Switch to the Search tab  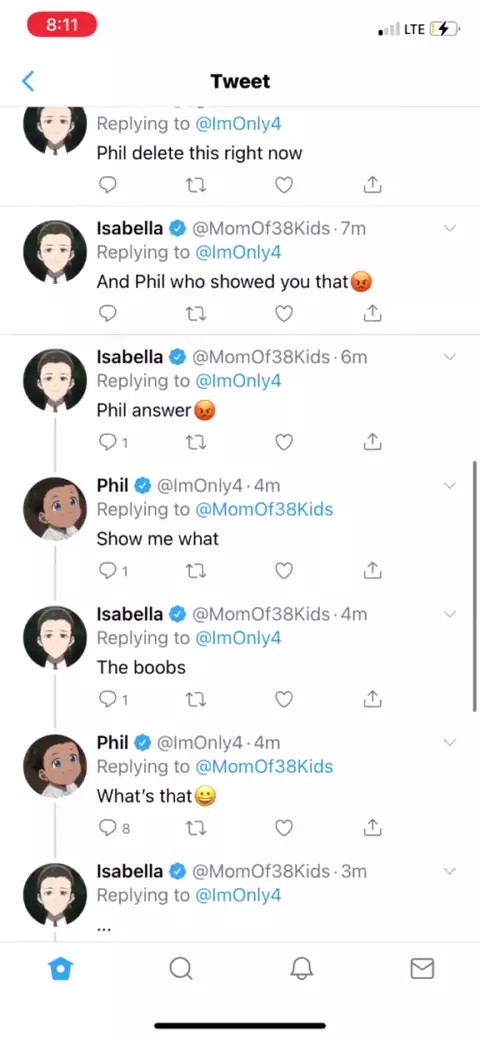tap(181, 969)
